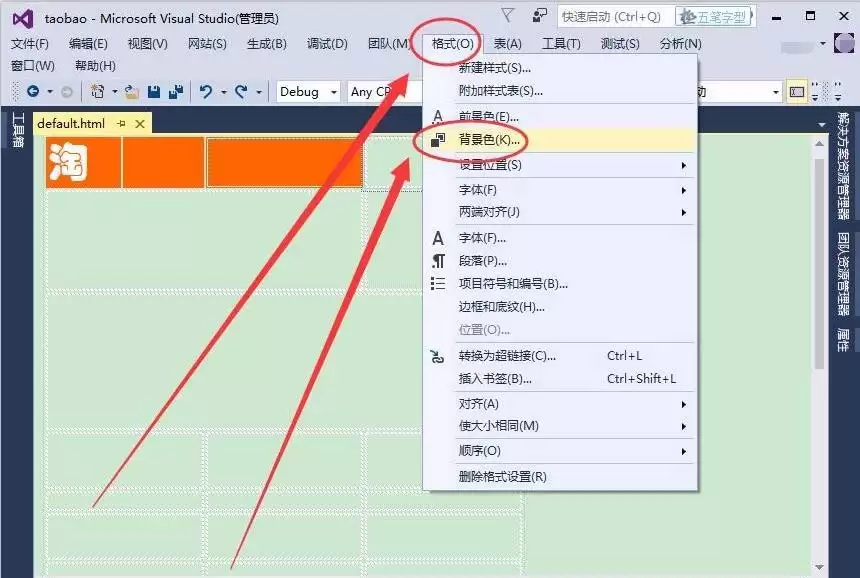Click the Undo icon
Screen dimensions: 860x578
click(x=206, y=92)
